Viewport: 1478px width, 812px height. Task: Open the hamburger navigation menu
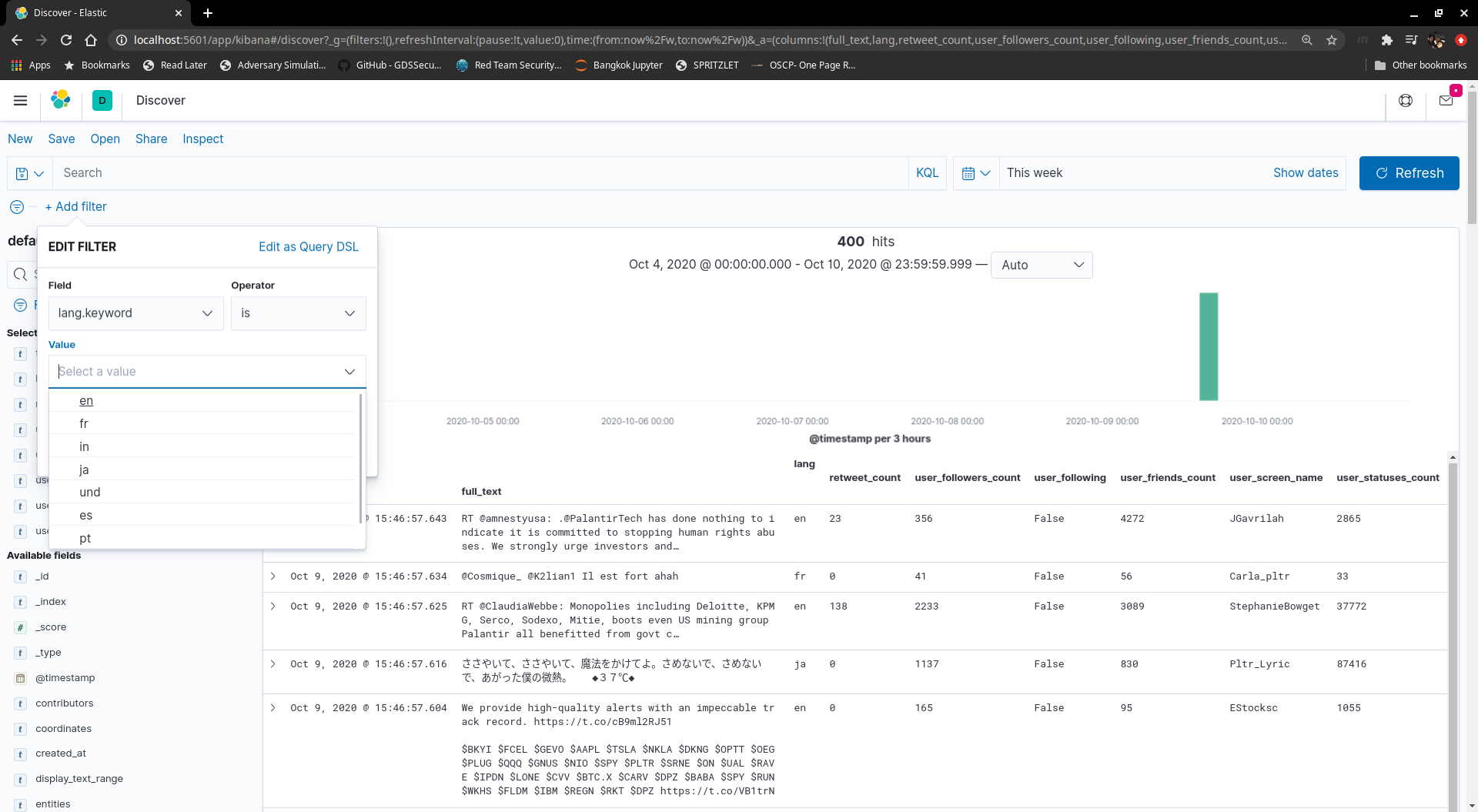[21, 100]
